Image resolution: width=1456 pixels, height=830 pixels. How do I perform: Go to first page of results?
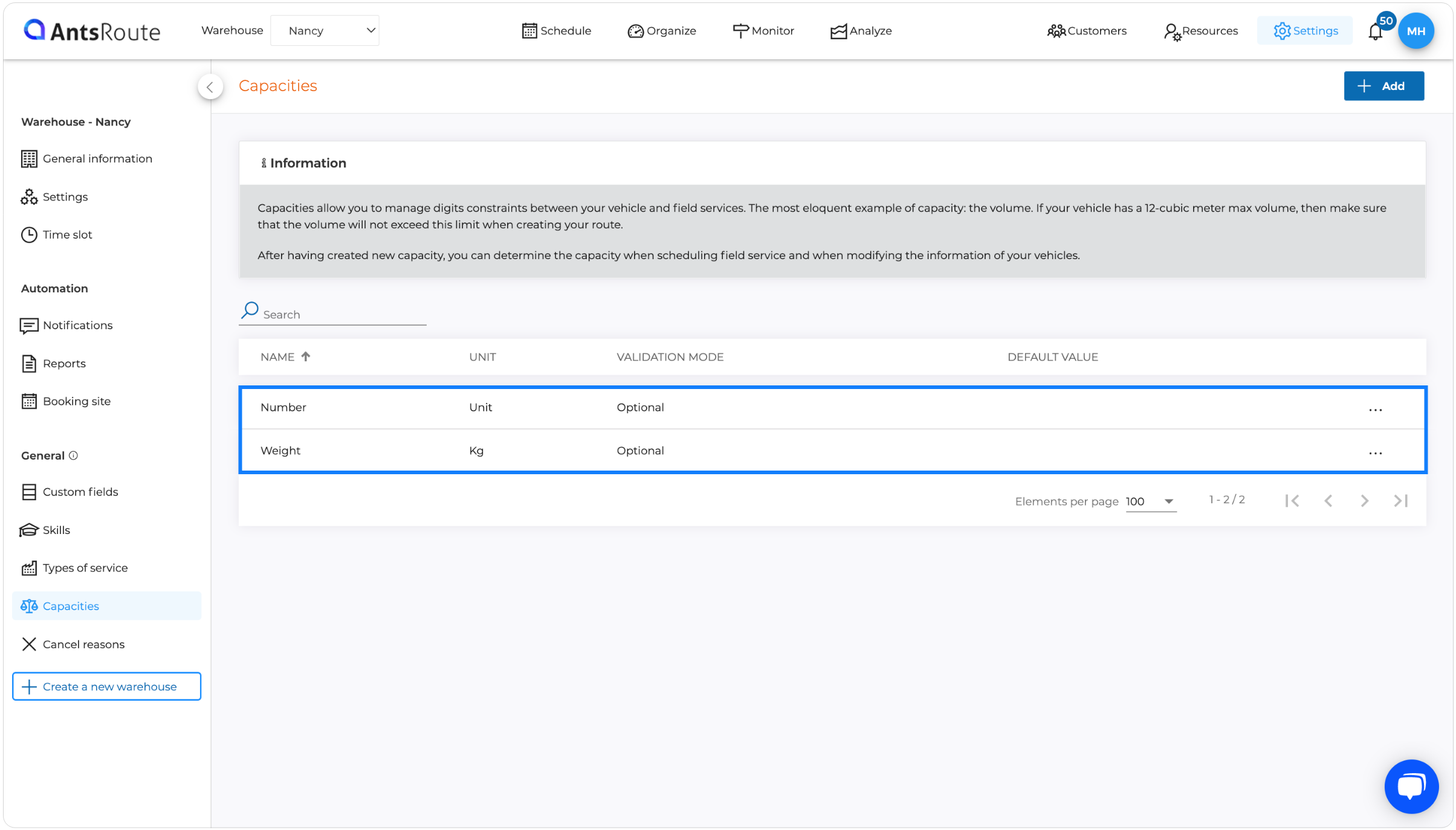tap(1292, 501)
